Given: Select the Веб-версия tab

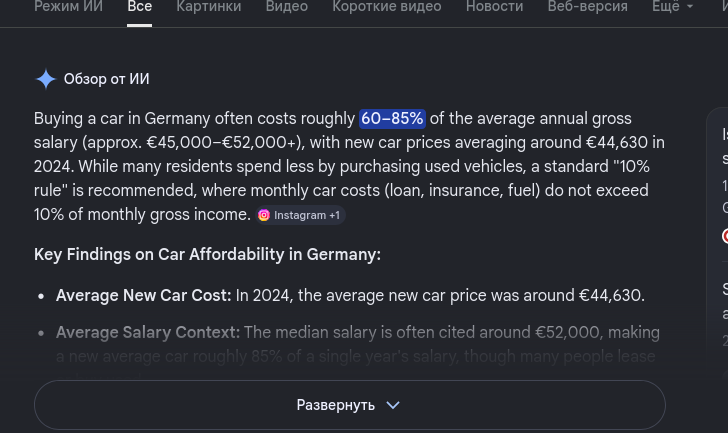Looking at the screenshot, I should pos(587,6).
